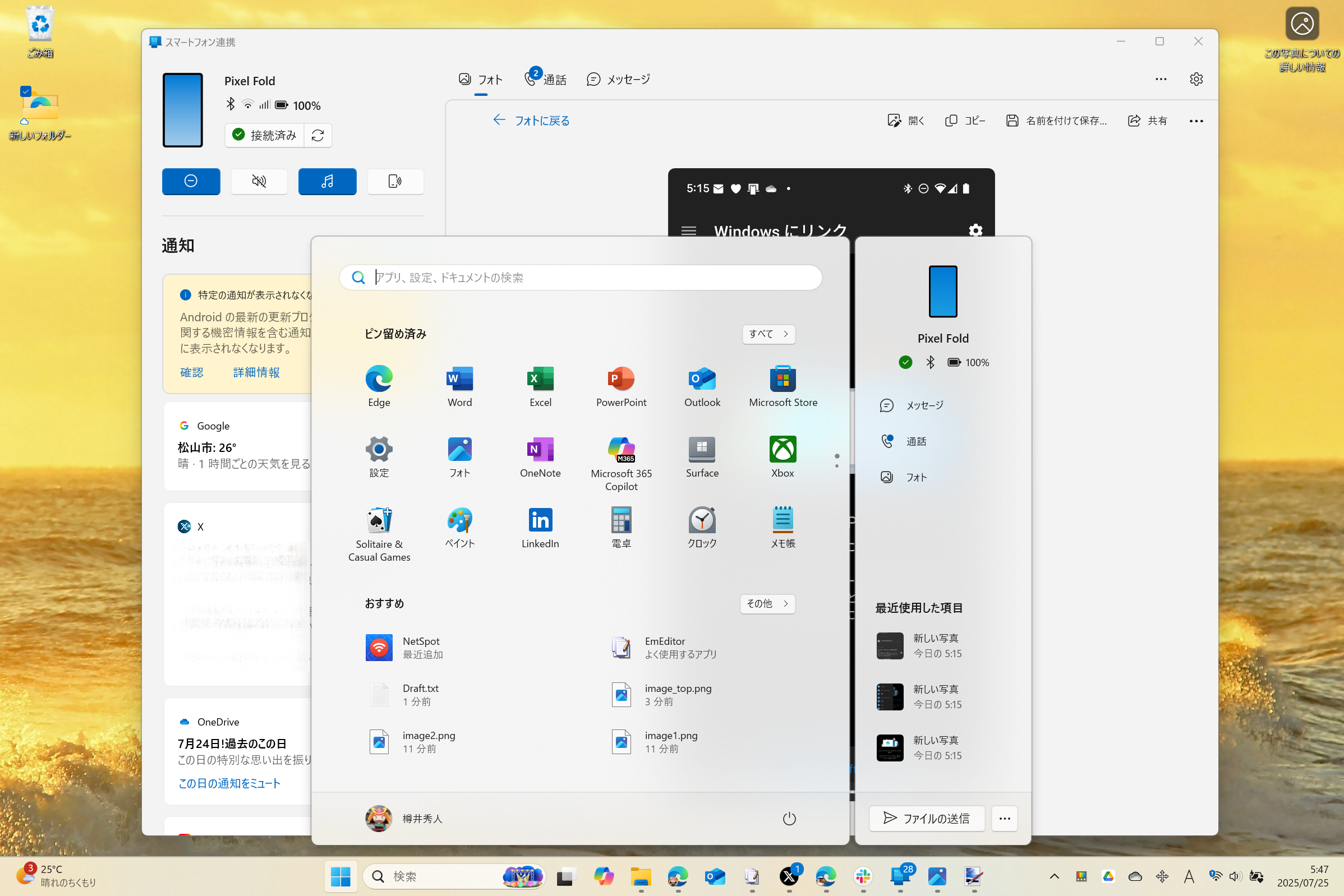Open スマートフォン連携 settings gear

coord(1196,79)
